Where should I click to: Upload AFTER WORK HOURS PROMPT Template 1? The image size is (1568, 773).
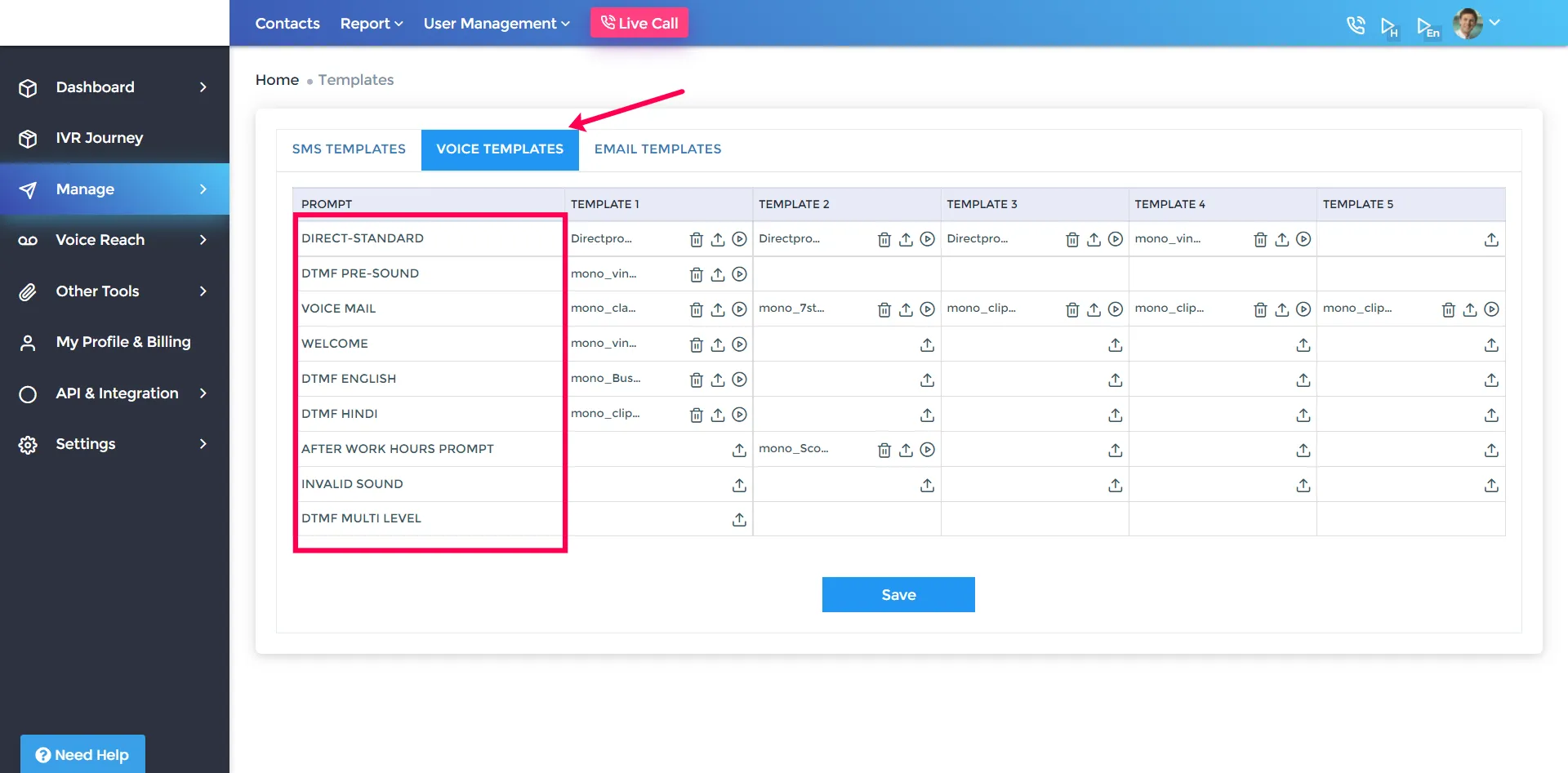[x=739, y=450]
